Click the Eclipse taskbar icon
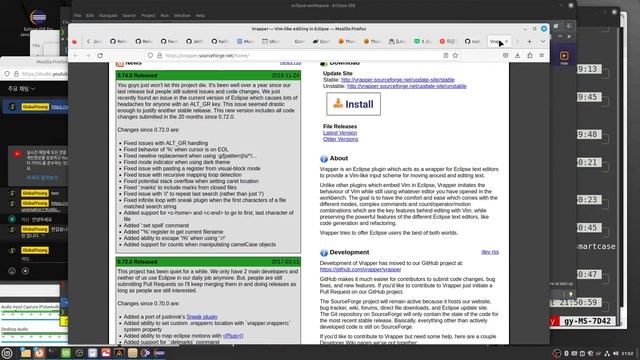 (x=160, y=353)
